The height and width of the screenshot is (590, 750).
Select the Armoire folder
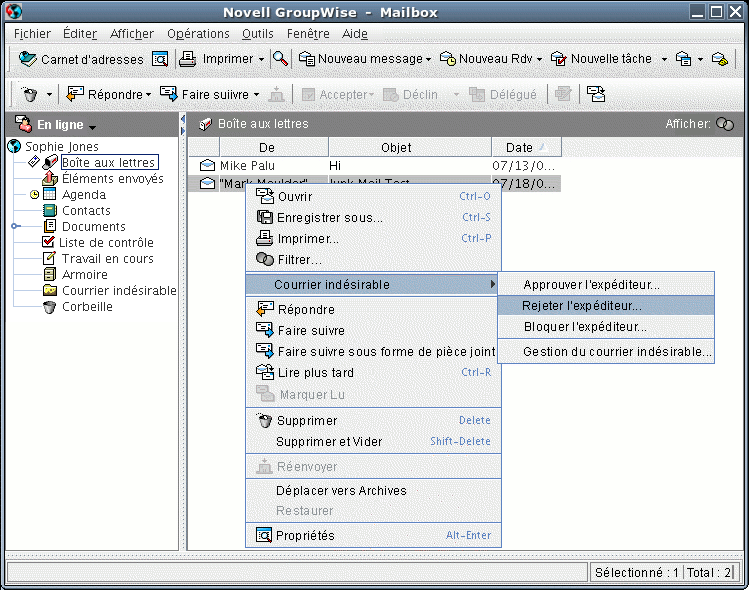click(x=85, y=275)
